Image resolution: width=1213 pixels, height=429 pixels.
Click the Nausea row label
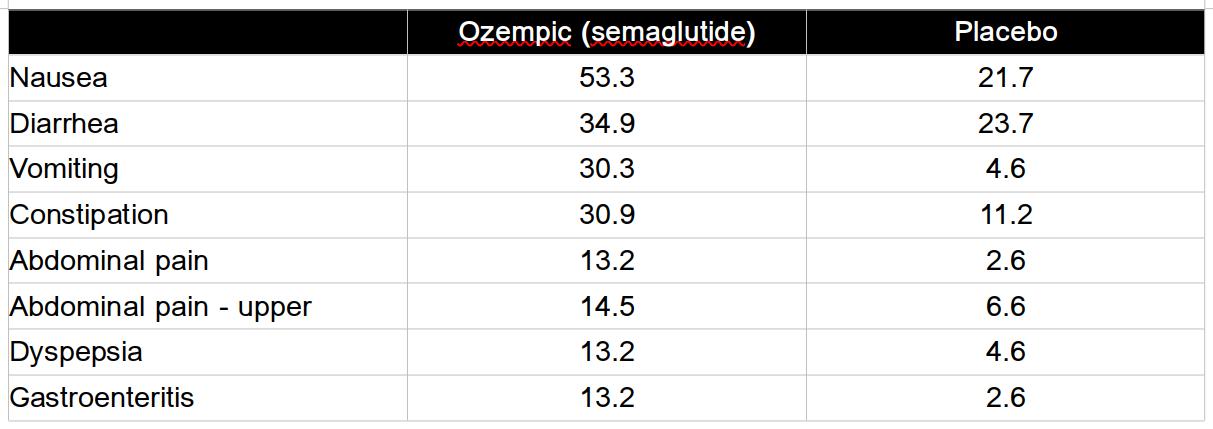click(x=58, y=78)
